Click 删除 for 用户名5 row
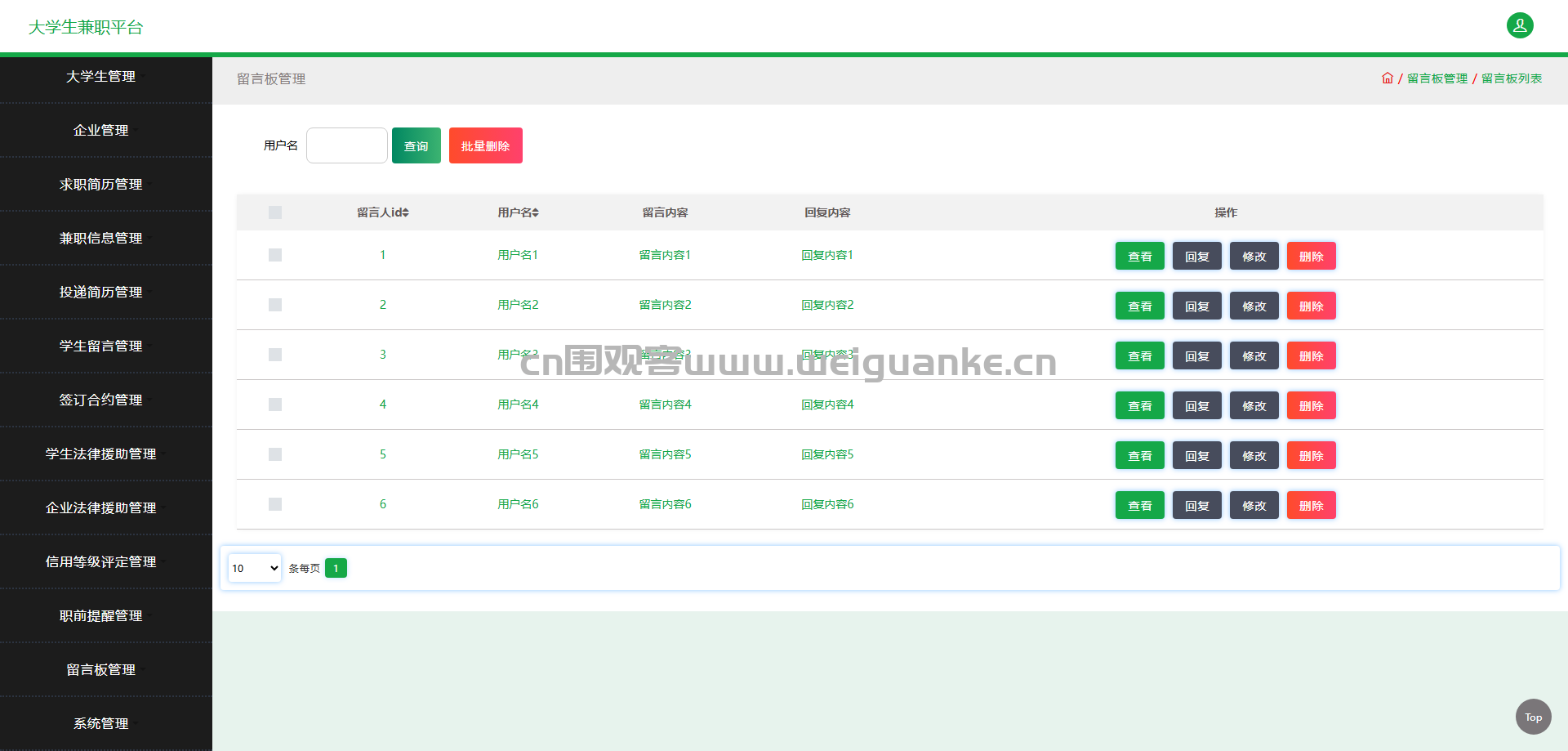The image size is (1568, 751). 1312,455
